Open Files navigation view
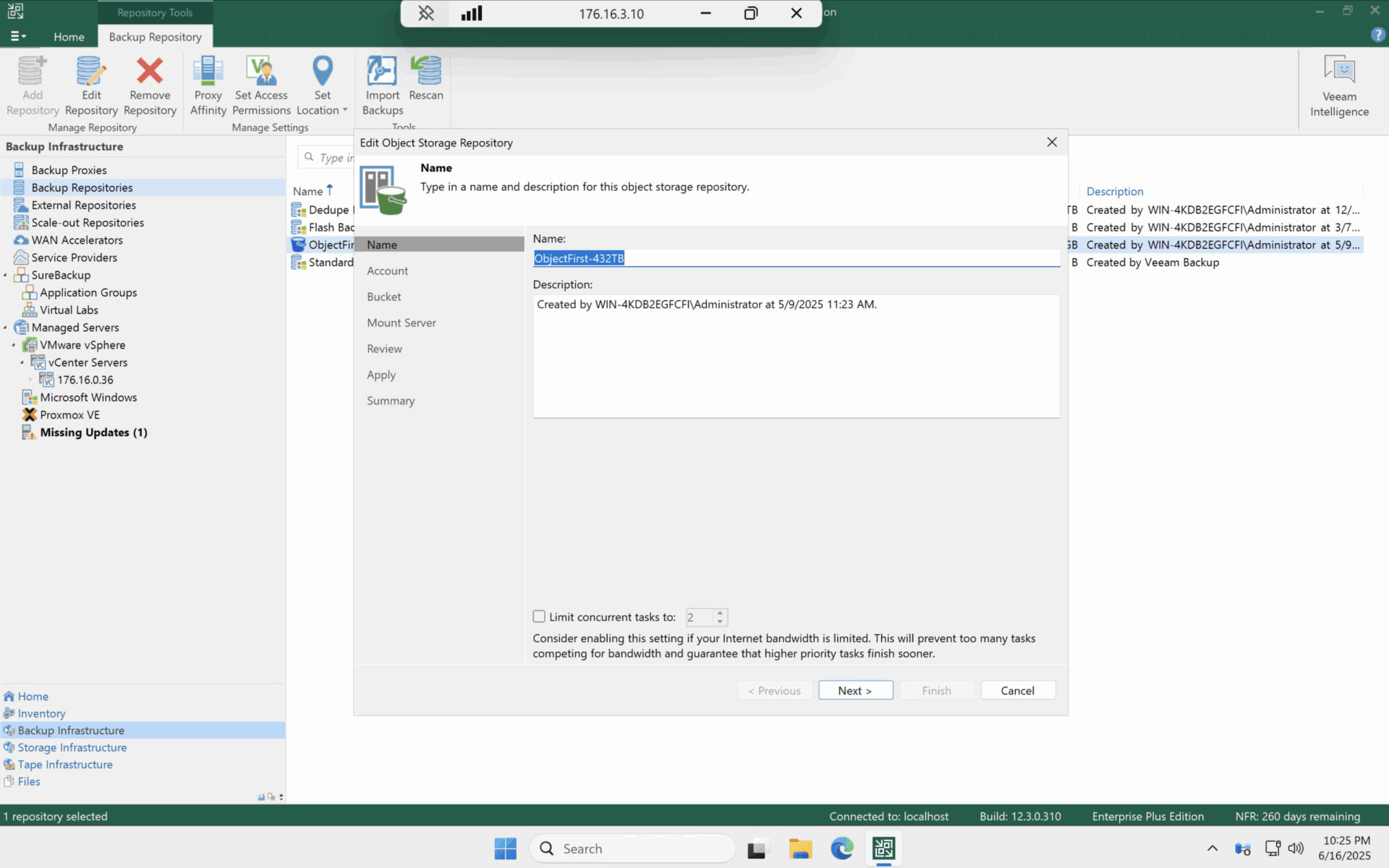Viewport: 1389px width, 868px height. point(29,781)
